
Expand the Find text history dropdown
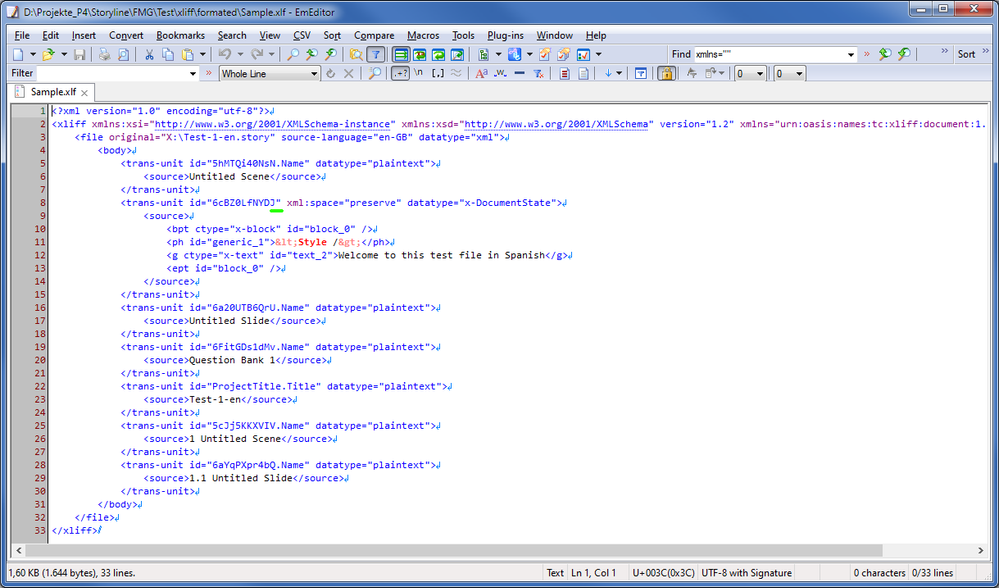851,55
